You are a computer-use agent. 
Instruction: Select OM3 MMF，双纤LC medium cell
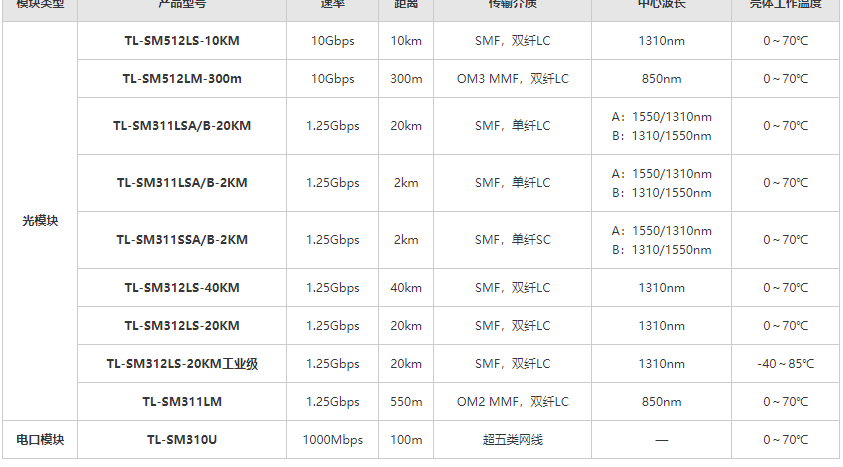[x=512, y=78]
